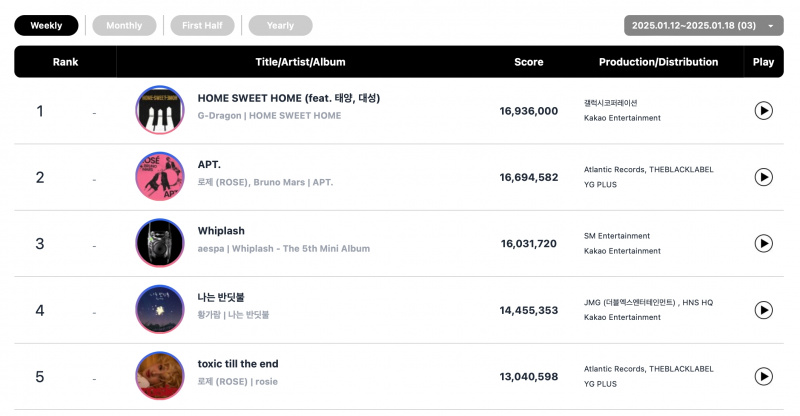Open the toxic till the end title link
The height and width of the screenshot is (416, 800).
point(238,364)
